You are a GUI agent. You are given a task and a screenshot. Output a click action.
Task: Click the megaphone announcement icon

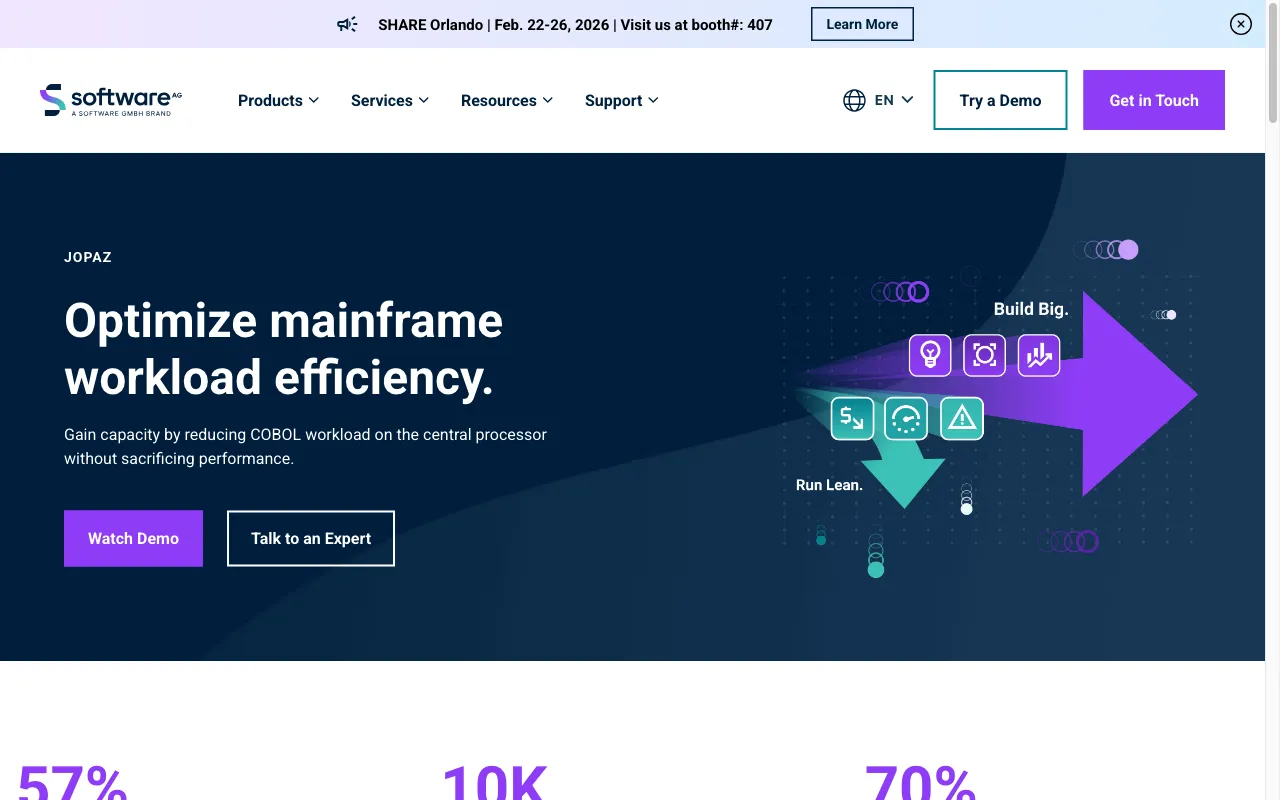(347, 24)
